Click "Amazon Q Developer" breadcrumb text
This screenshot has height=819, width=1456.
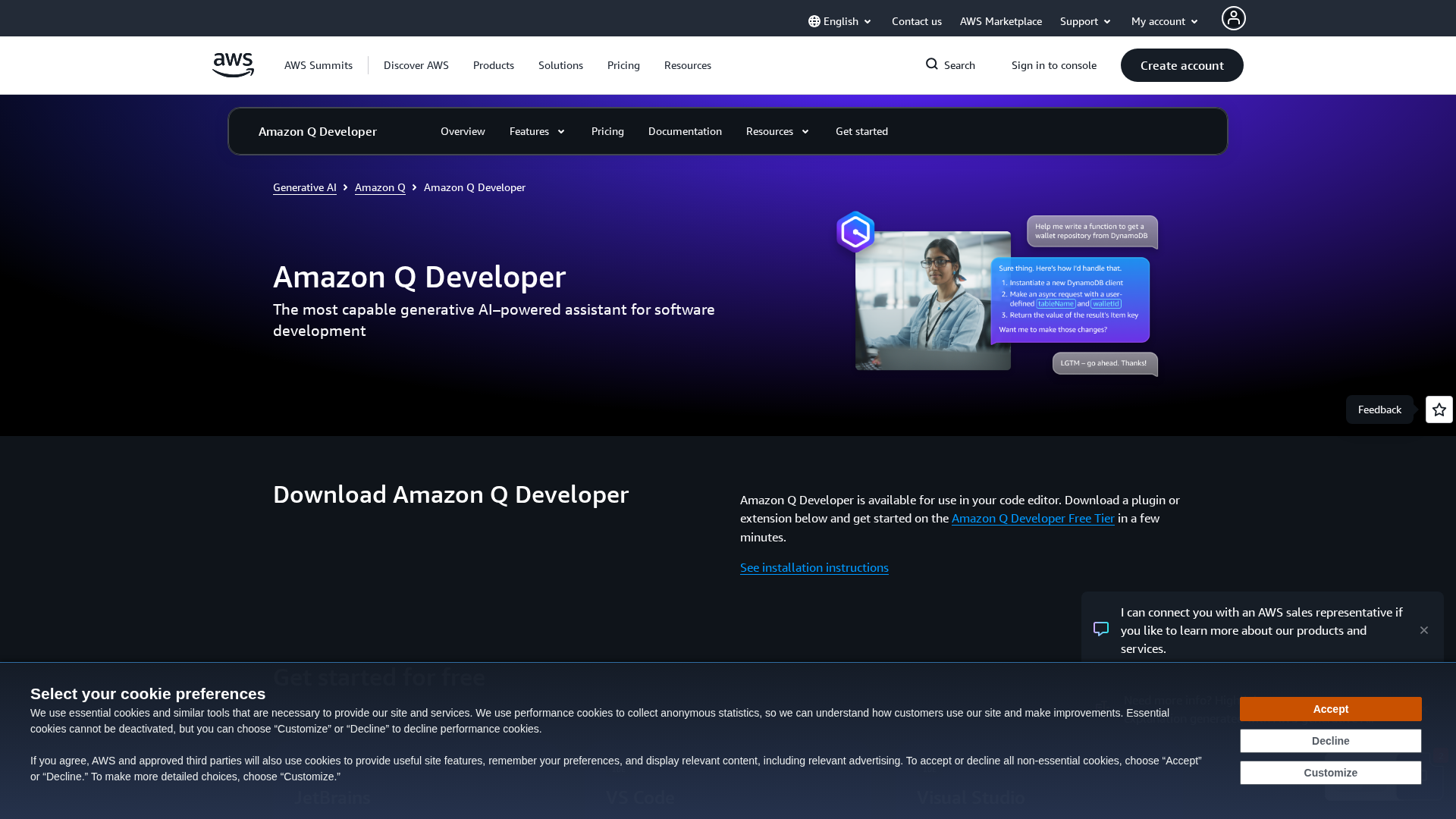(475, 187)
